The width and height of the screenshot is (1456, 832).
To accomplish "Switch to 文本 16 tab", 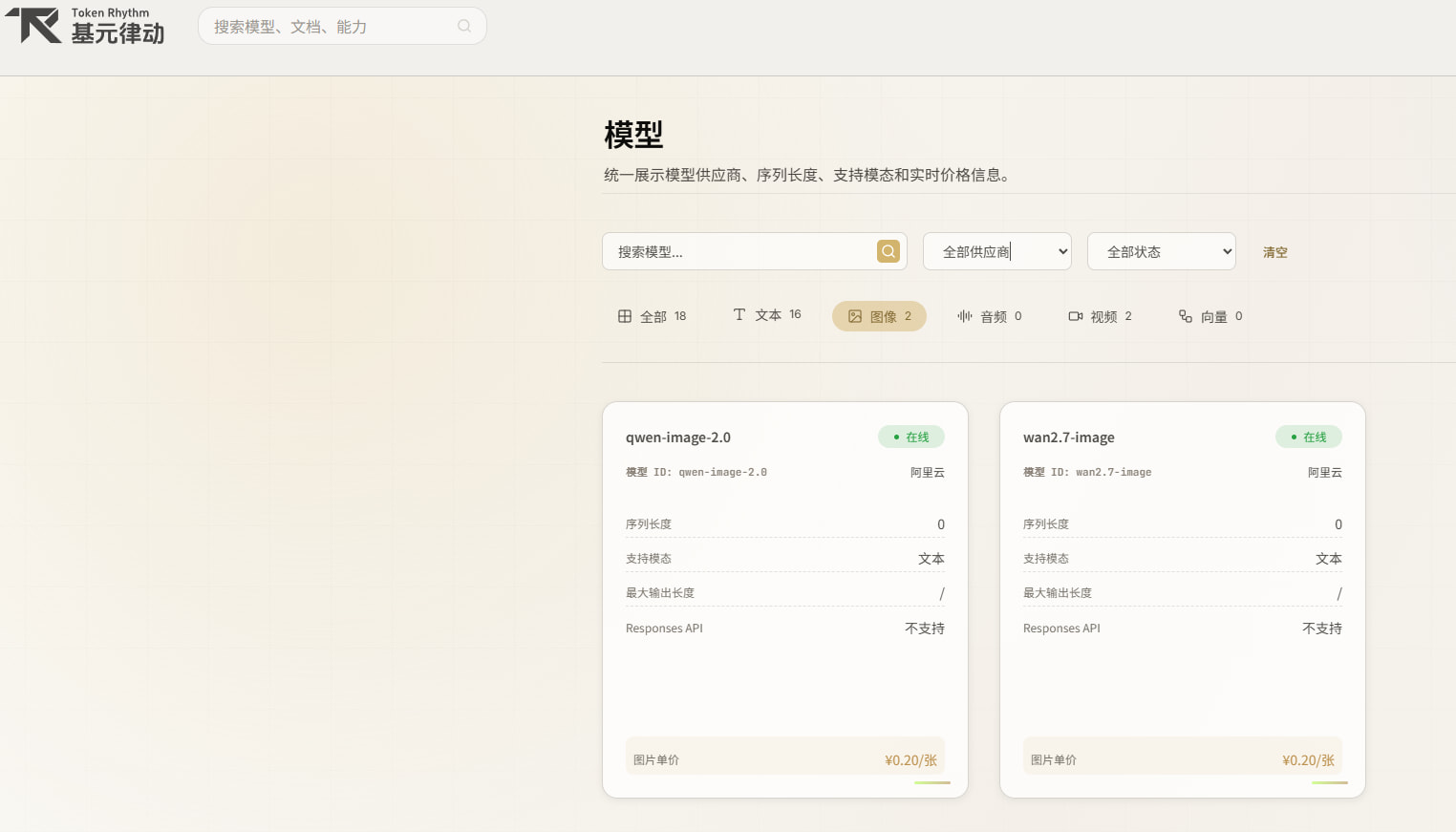I will 767,314.
